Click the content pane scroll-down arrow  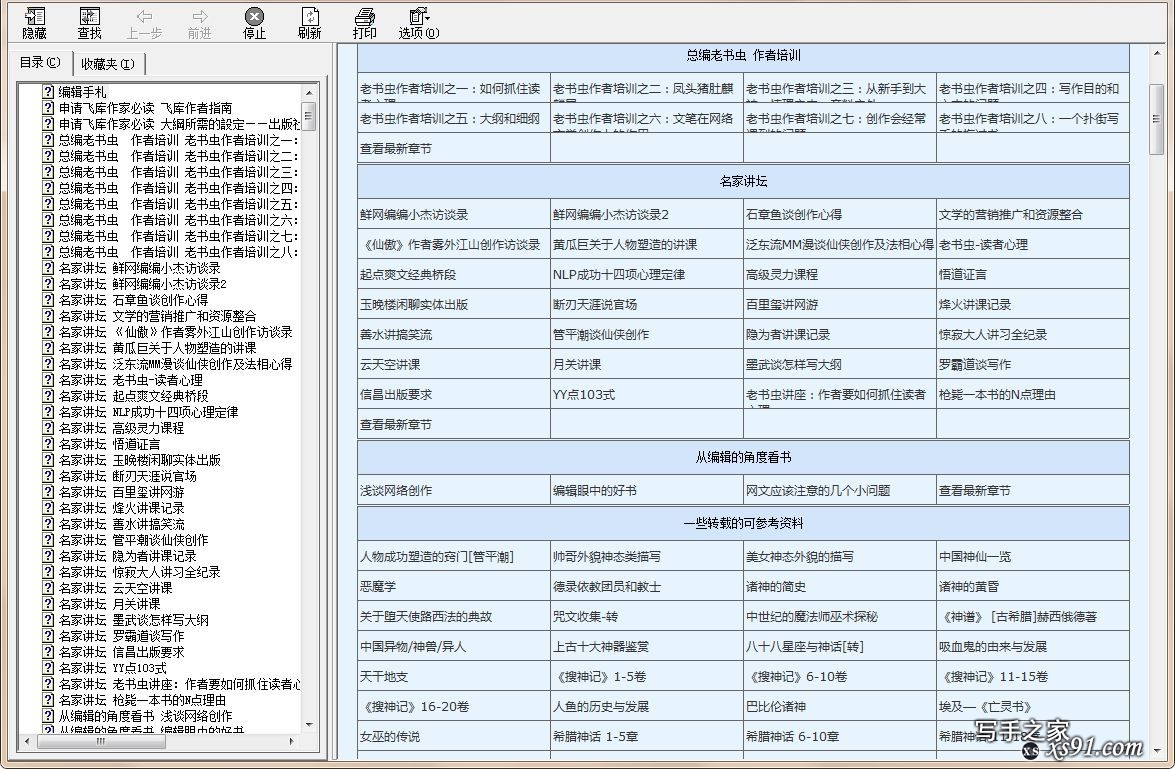(1156, 750)
